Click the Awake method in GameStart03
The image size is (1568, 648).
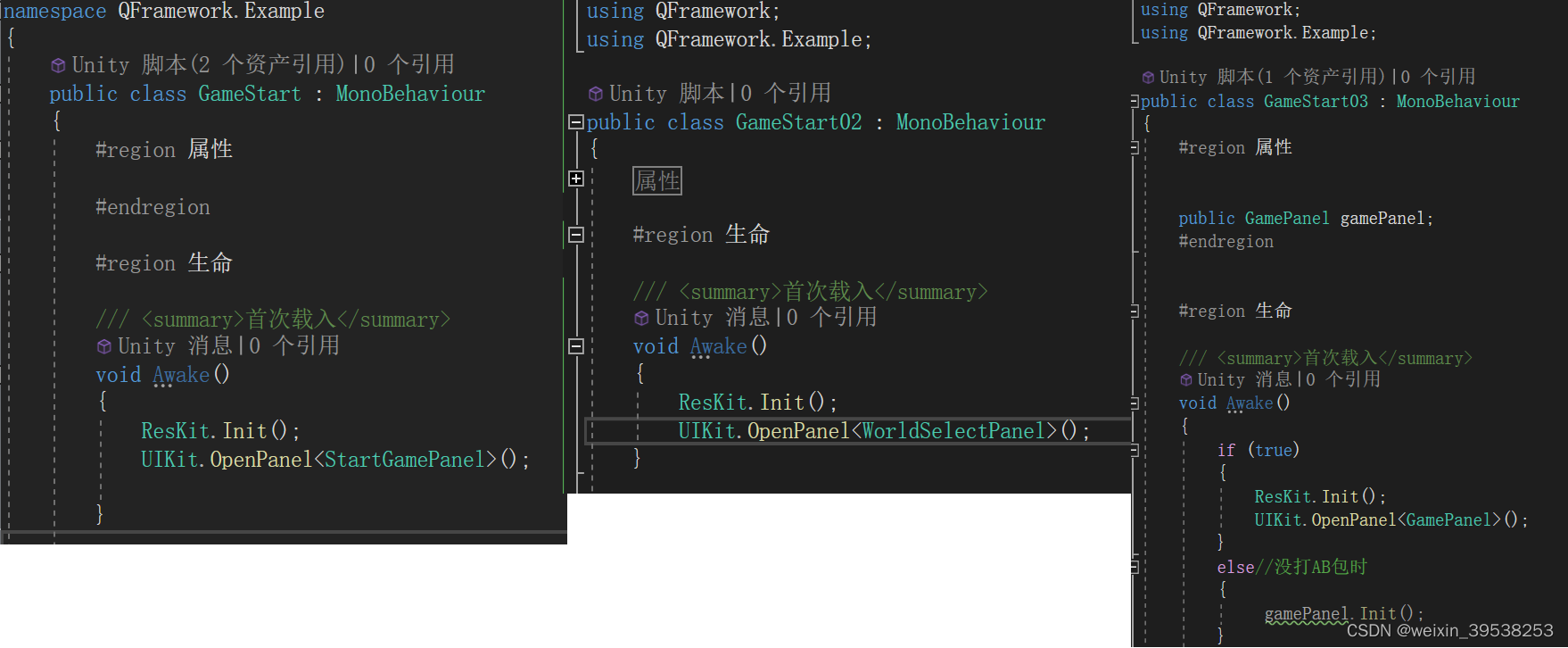coord(1250,403)
